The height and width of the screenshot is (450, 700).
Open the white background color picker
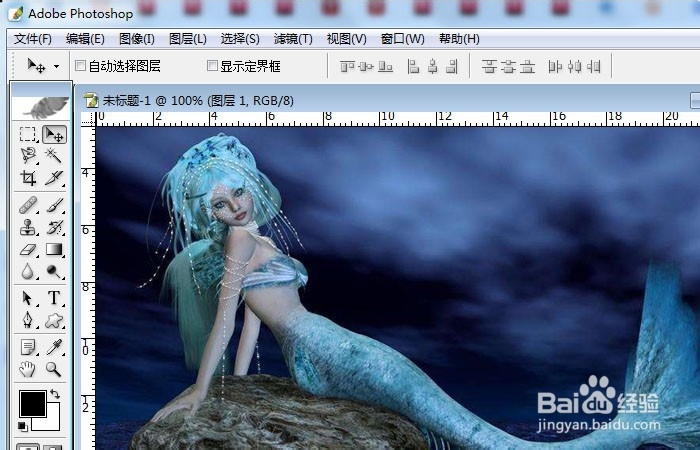pos(51,422)
